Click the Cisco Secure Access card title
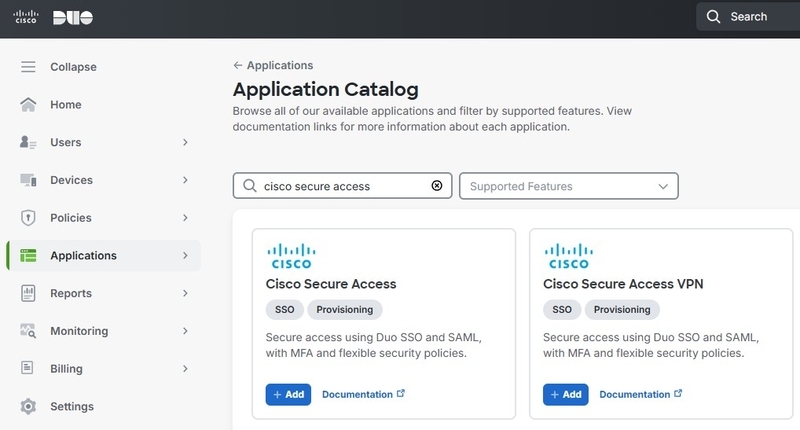The image size is (800, 430). 331,284
